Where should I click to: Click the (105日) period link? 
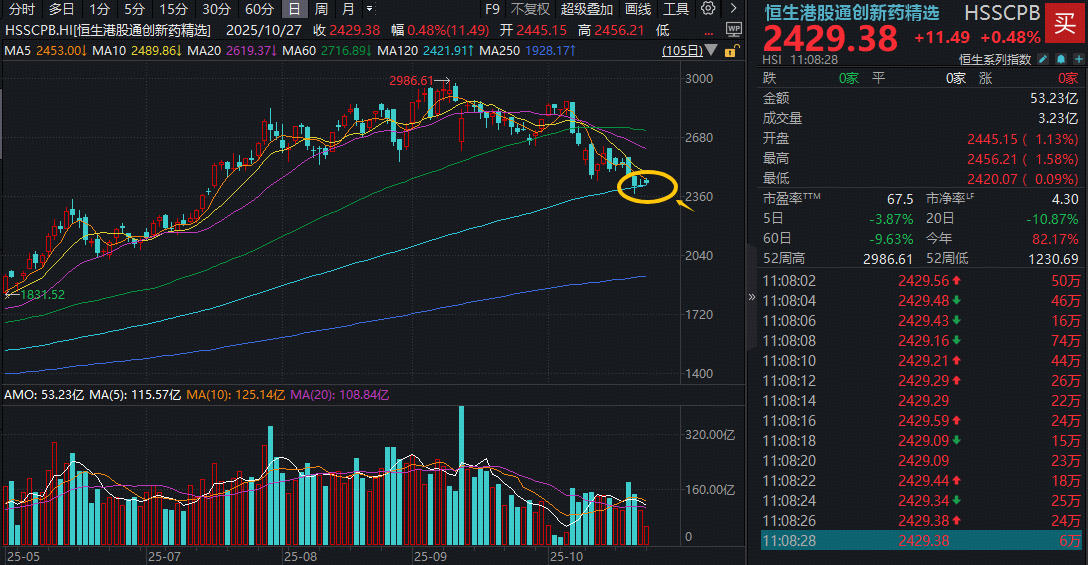[682, 51]
